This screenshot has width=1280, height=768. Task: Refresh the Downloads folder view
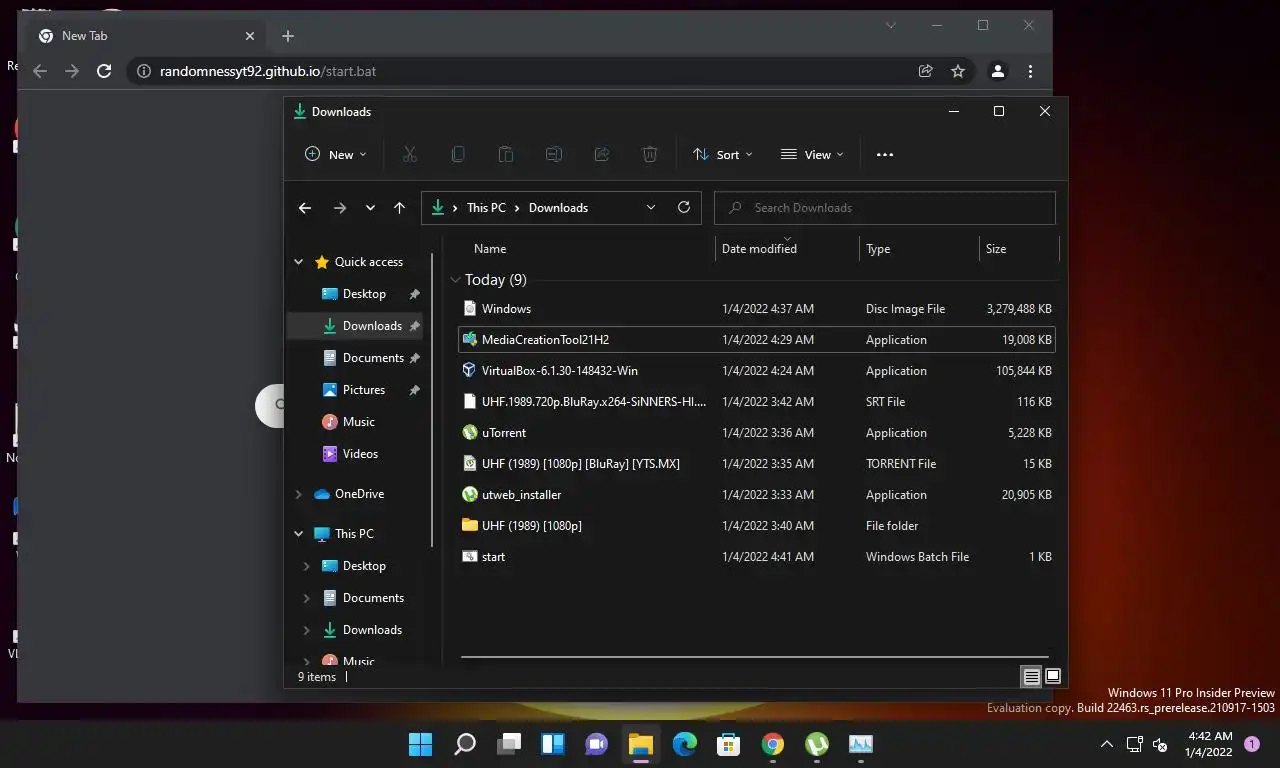tap(684, 207)
